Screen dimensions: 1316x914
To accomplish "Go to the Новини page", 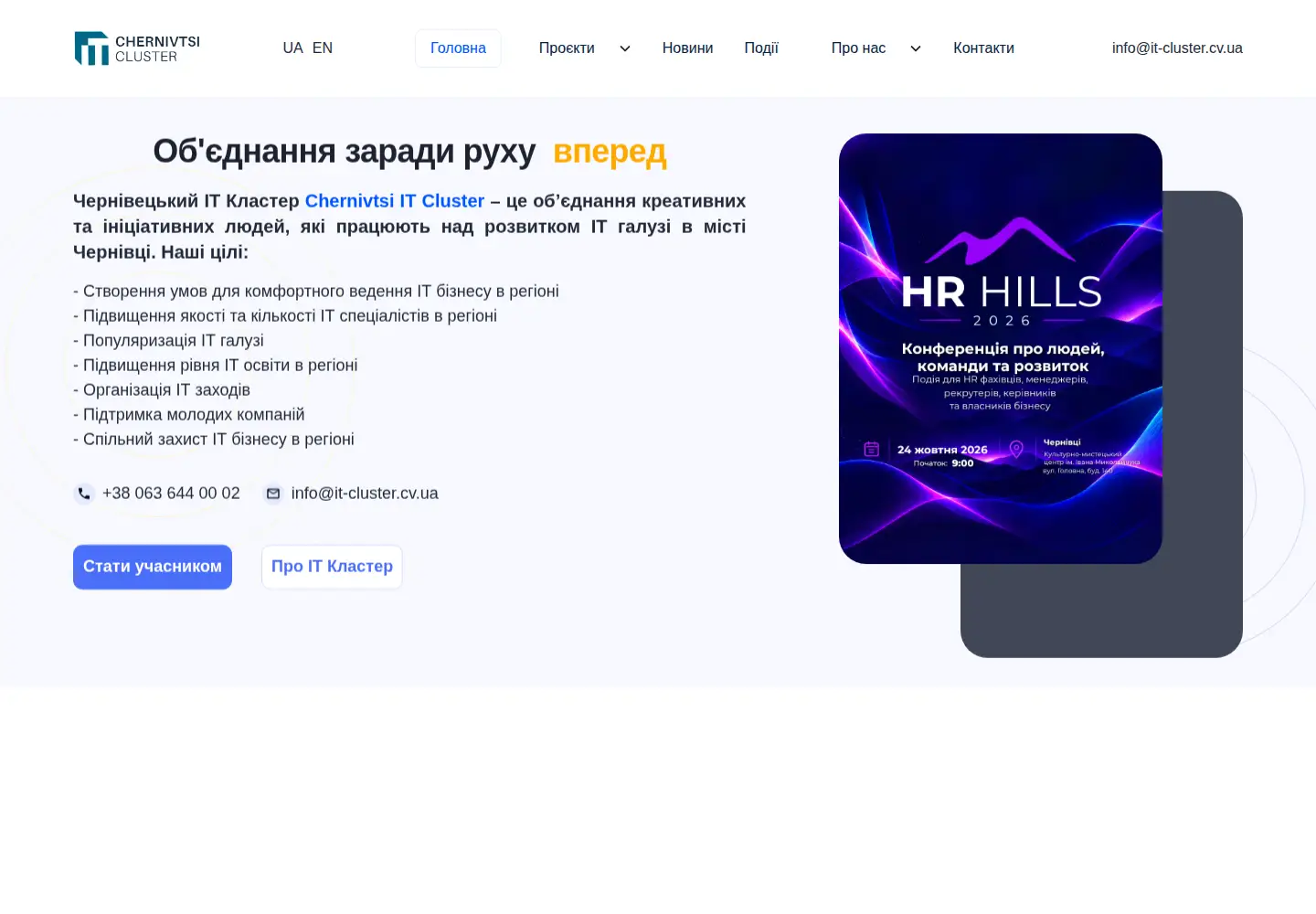I will [x=687, y=48].
